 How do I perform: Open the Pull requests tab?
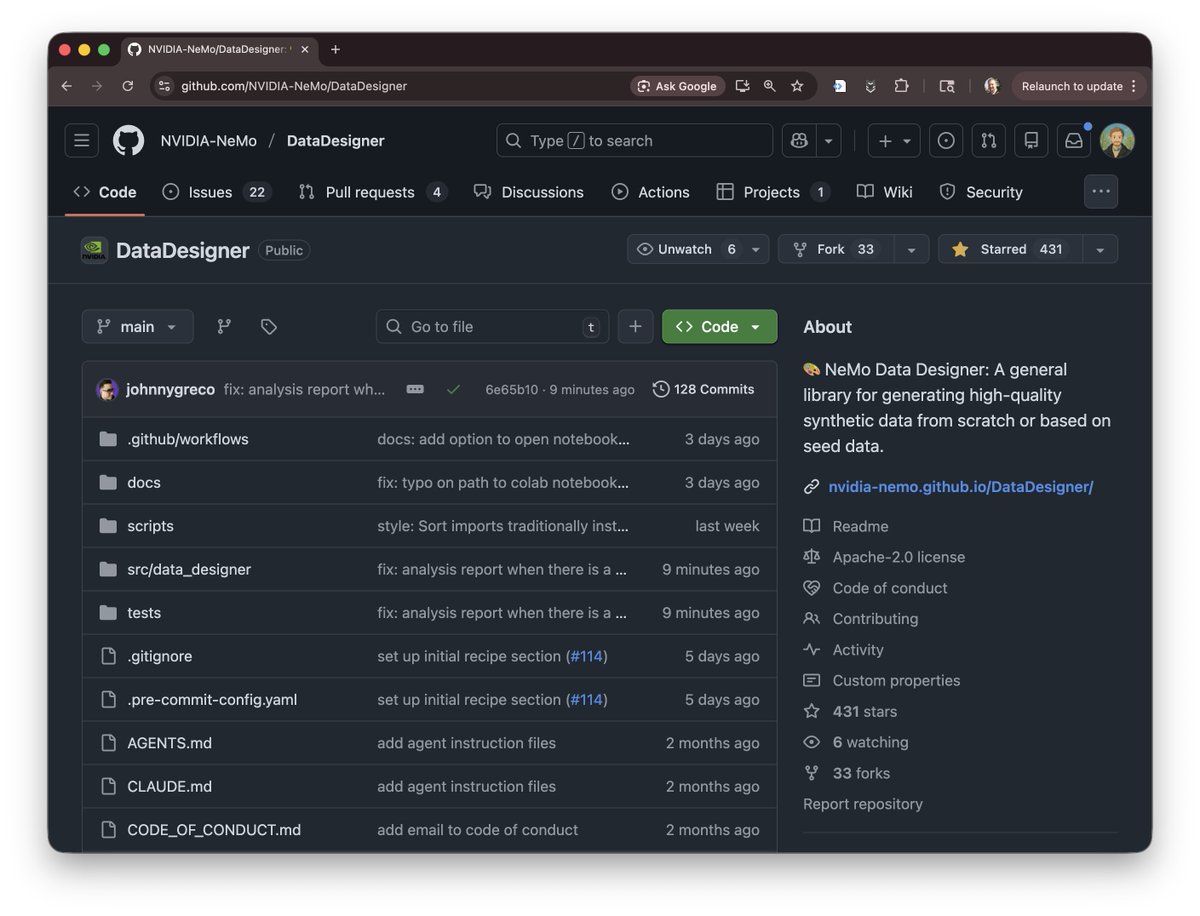[x=372, y=192]
